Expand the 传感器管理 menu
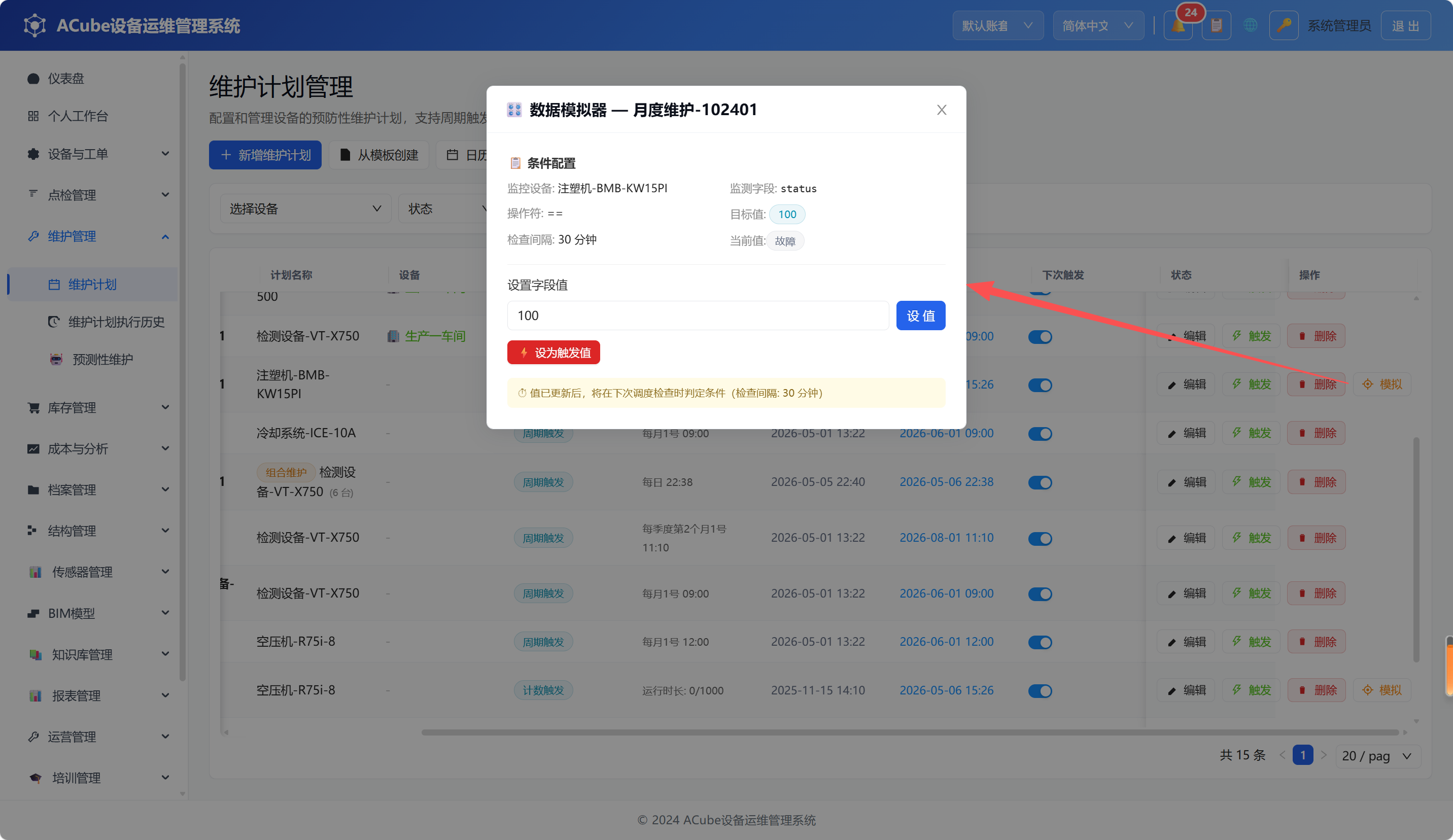The height and width of the screenshot is (840, 1453). [x=92, y=572]
